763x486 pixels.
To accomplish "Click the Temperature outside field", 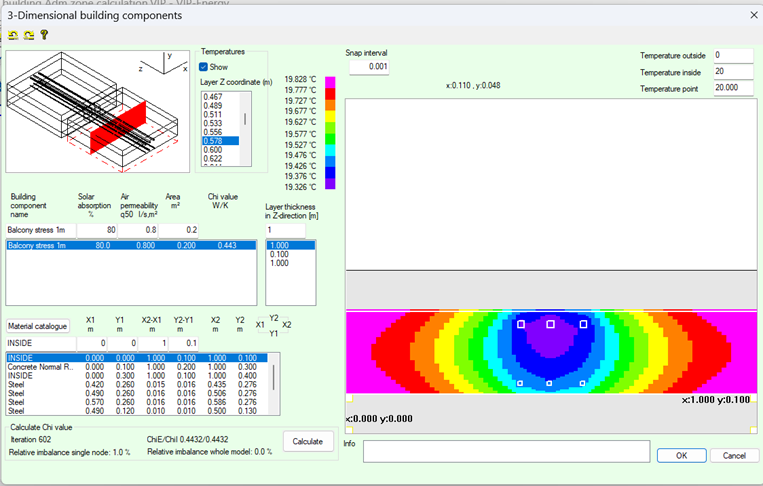I will pos(732,55).
